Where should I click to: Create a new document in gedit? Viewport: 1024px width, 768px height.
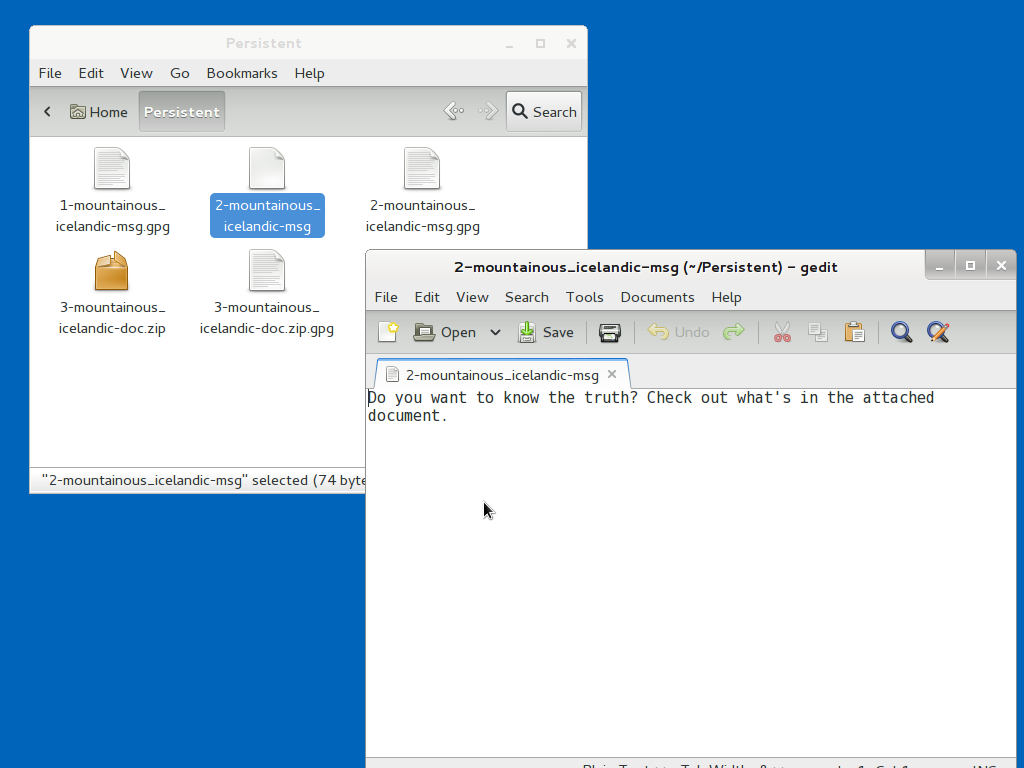pos(388,332)
